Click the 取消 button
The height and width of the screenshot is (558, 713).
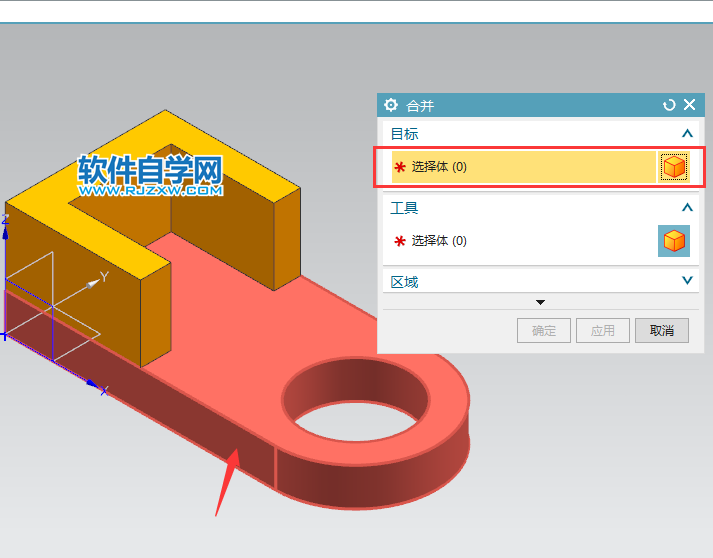coord(662,331)
